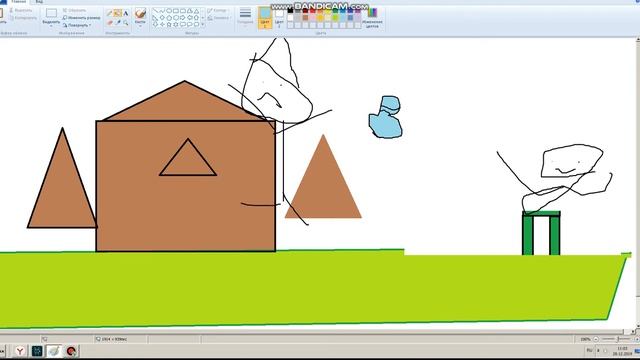Select the Pencil tool
The image size is (640, 360).
click(109, 13)
